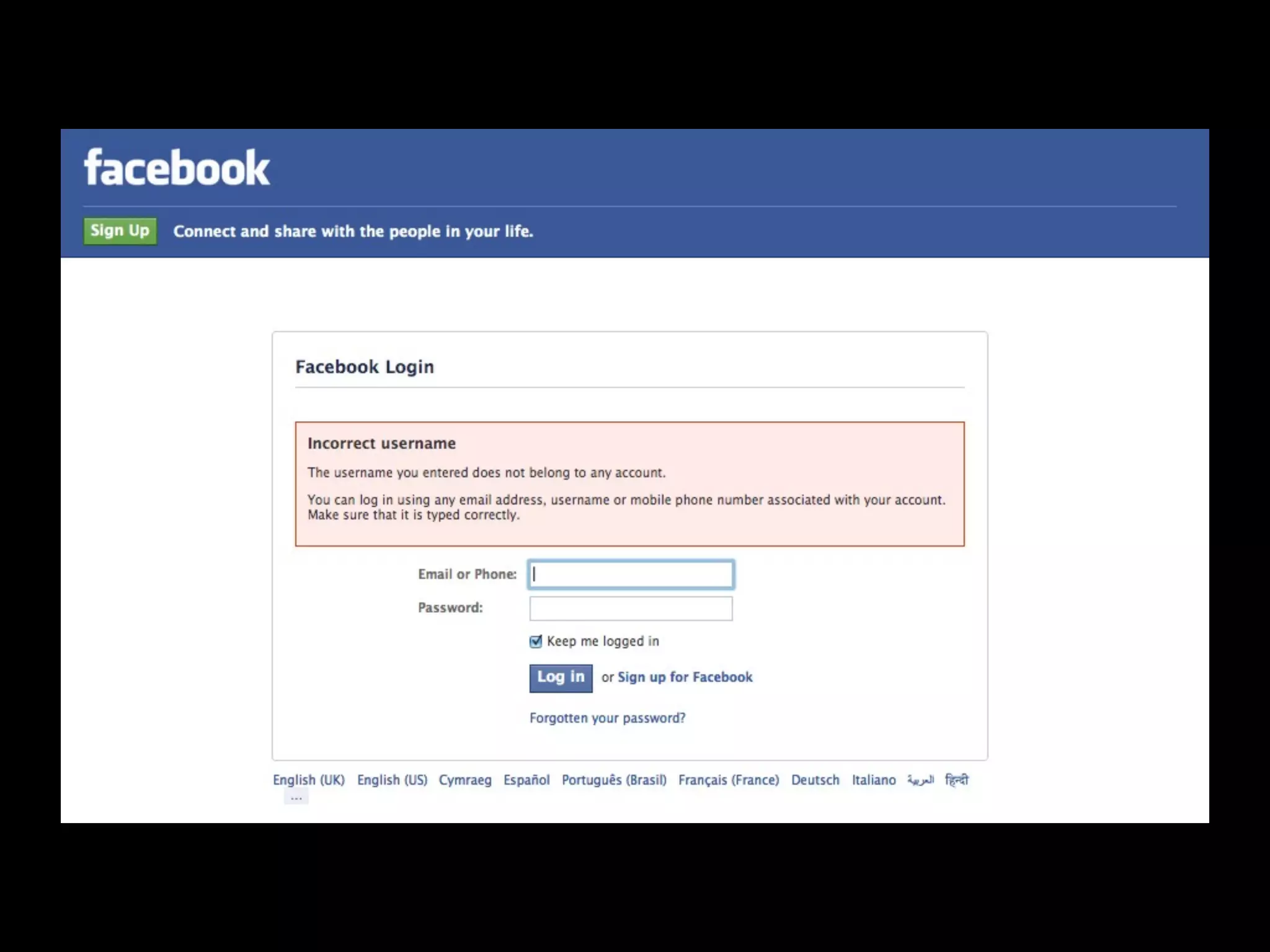The image size is (1270, 952).
Task: Choose the Hindi language link
Action: 956,780
